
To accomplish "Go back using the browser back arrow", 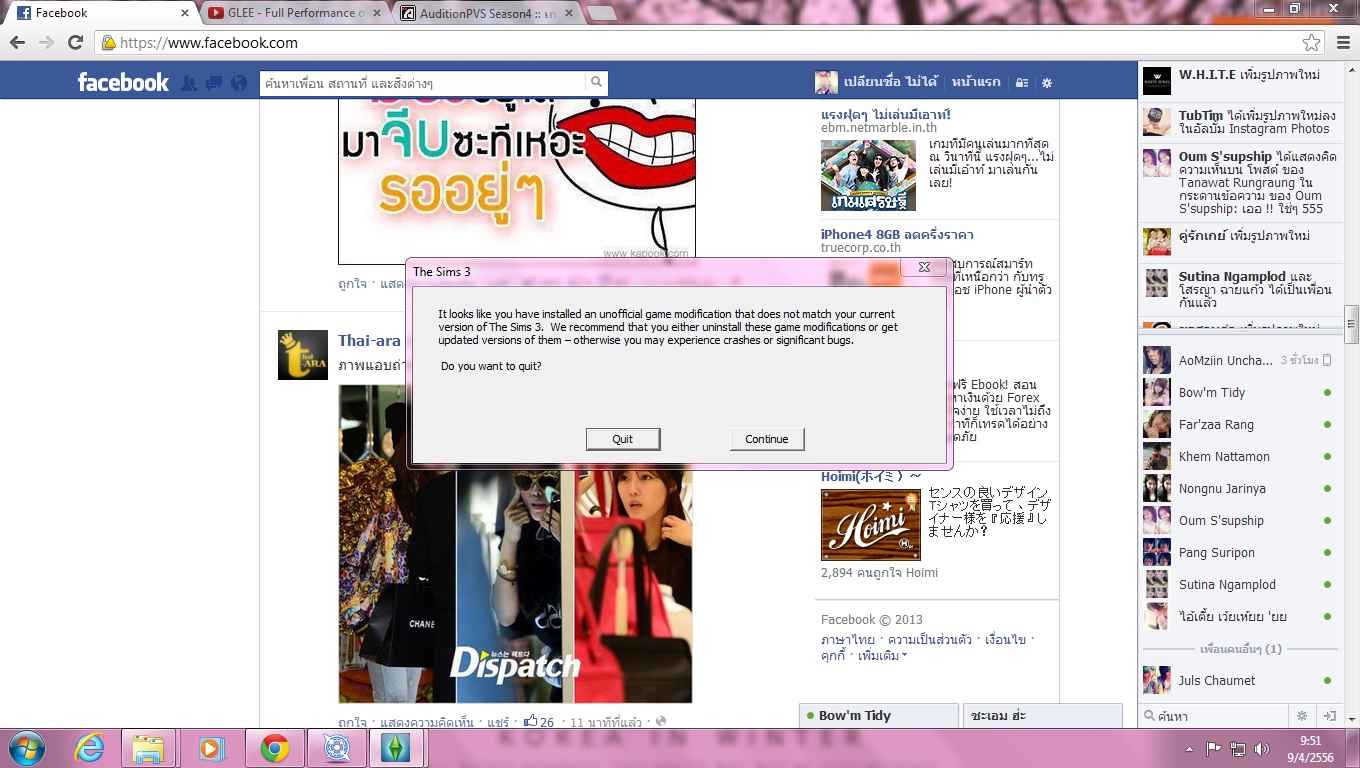I will [19, 42].
